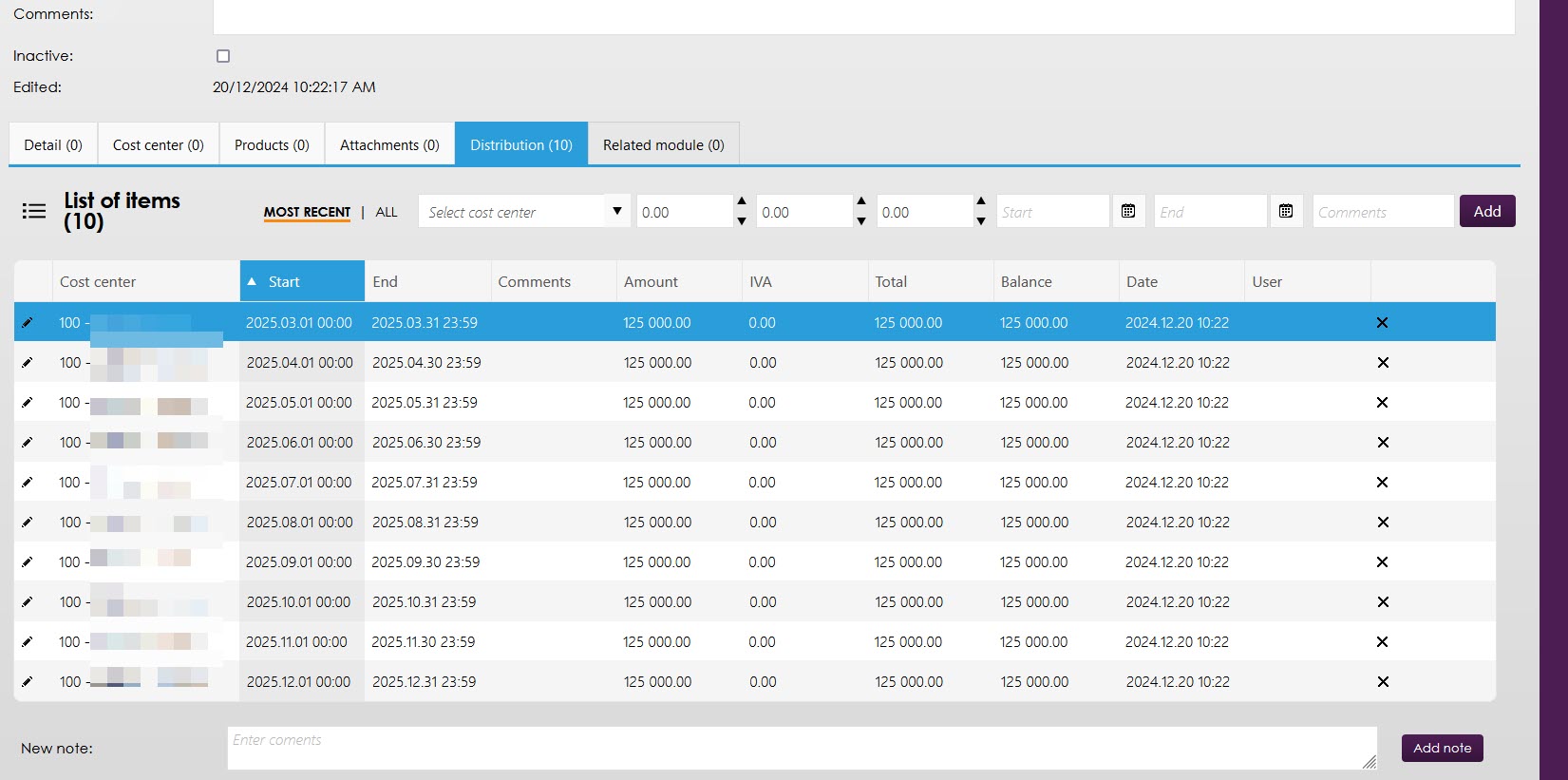Sort by the Amount column header
1568x780 pixels.
(679, 281)
